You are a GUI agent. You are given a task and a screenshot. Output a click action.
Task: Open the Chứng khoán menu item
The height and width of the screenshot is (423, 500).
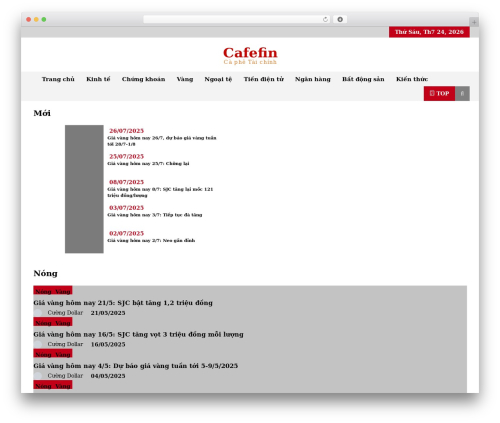[x=143, y=79]
